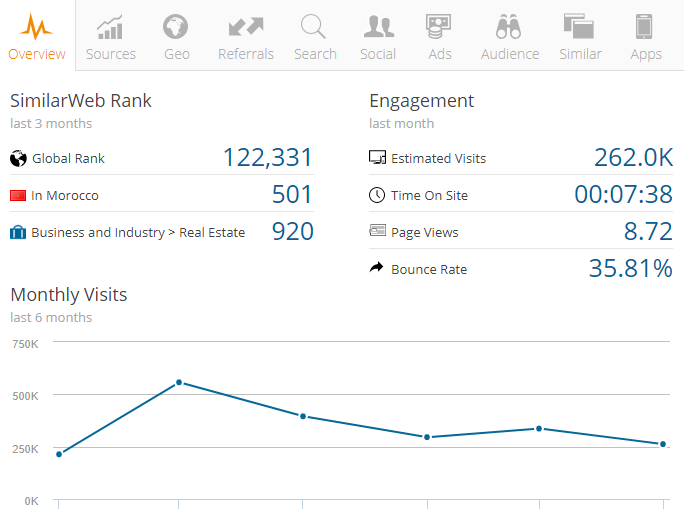This screenshot has height=511, width=684.
Task: Click the last data point on visits chart
Action: (662, 444)
